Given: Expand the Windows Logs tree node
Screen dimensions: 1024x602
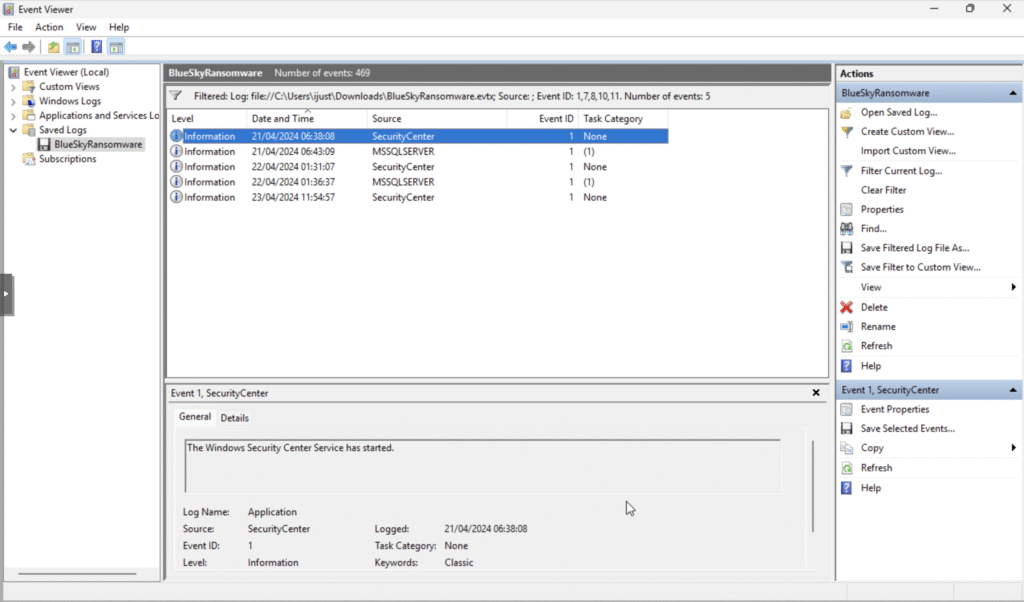Looking at the screenshot, I should [x=13, y=101].
